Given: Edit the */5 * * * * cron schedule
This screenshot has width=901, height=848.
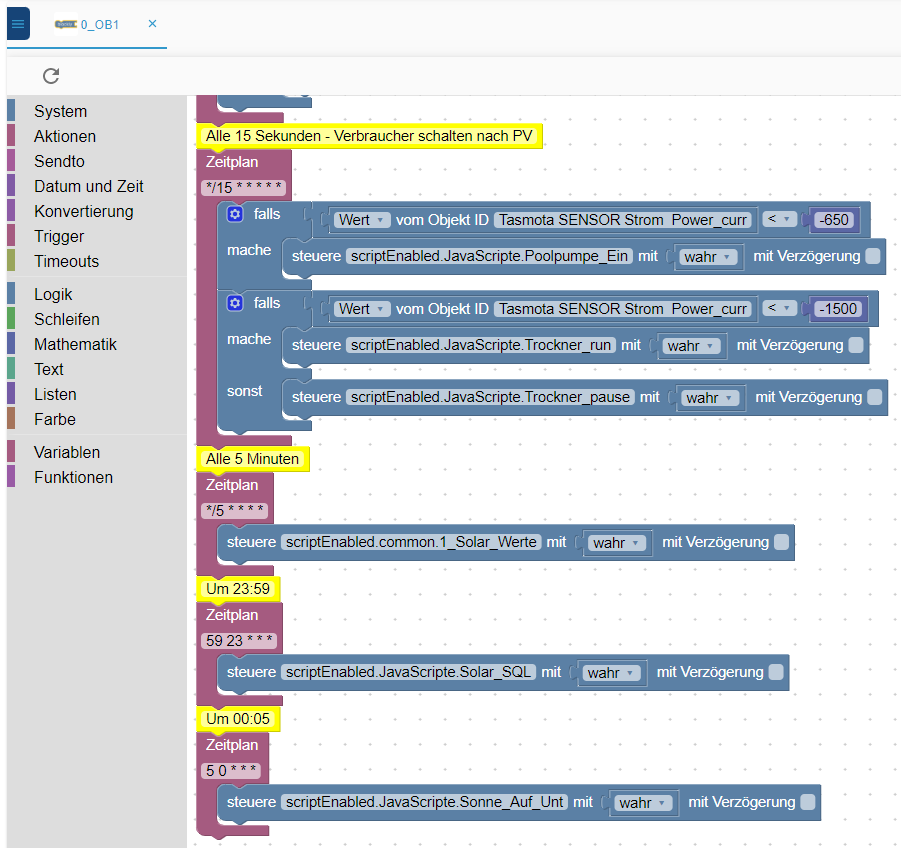Looking at the screenshot, I should point(234,511).
